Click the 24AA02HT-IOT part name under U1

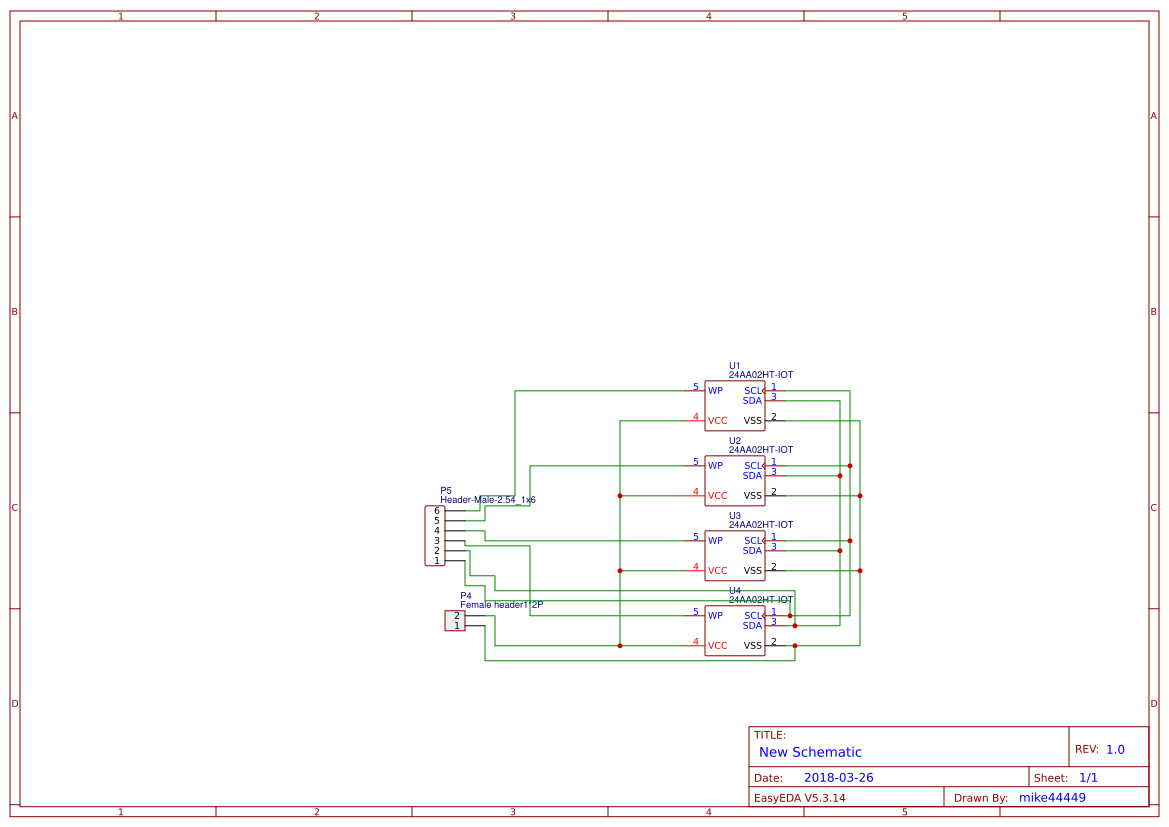760,375
